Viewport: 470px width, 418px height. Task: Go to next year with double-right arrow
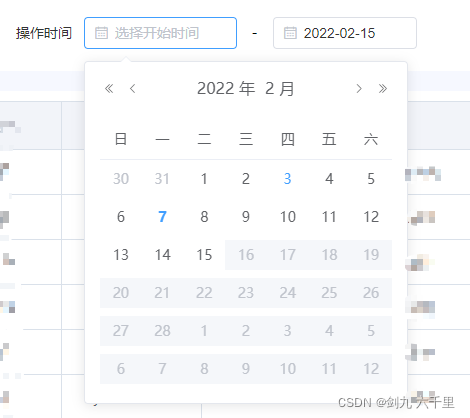pos(383,89)
